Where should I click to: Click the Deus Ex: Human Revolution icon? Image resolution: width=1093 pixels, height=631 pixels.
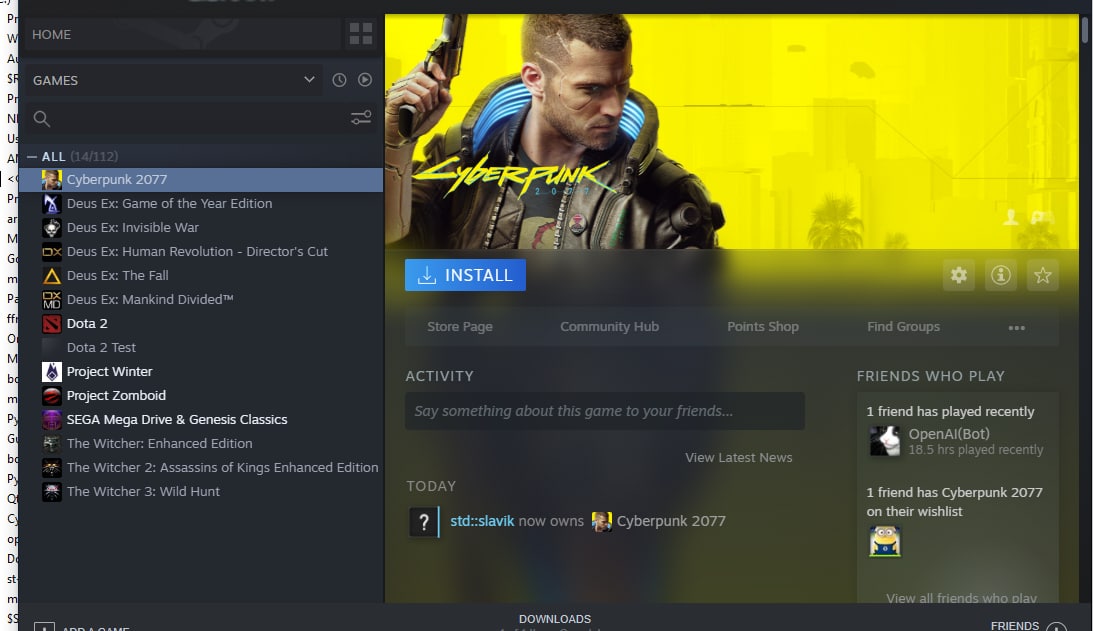pos(52,252)
